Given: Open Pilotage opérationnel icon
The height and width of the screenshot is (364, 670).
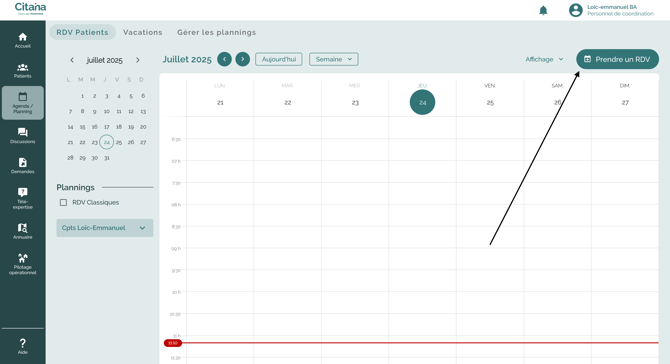Looking at the screenshot, I should pos(23,258).
